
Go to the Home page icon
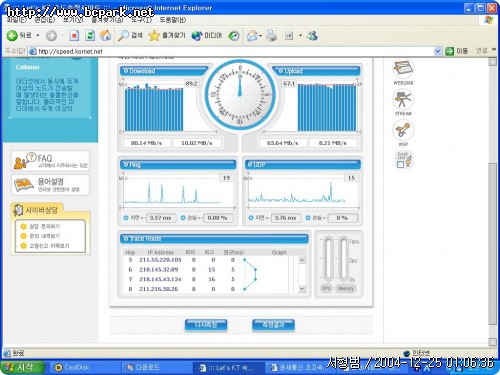coord(105,35)
